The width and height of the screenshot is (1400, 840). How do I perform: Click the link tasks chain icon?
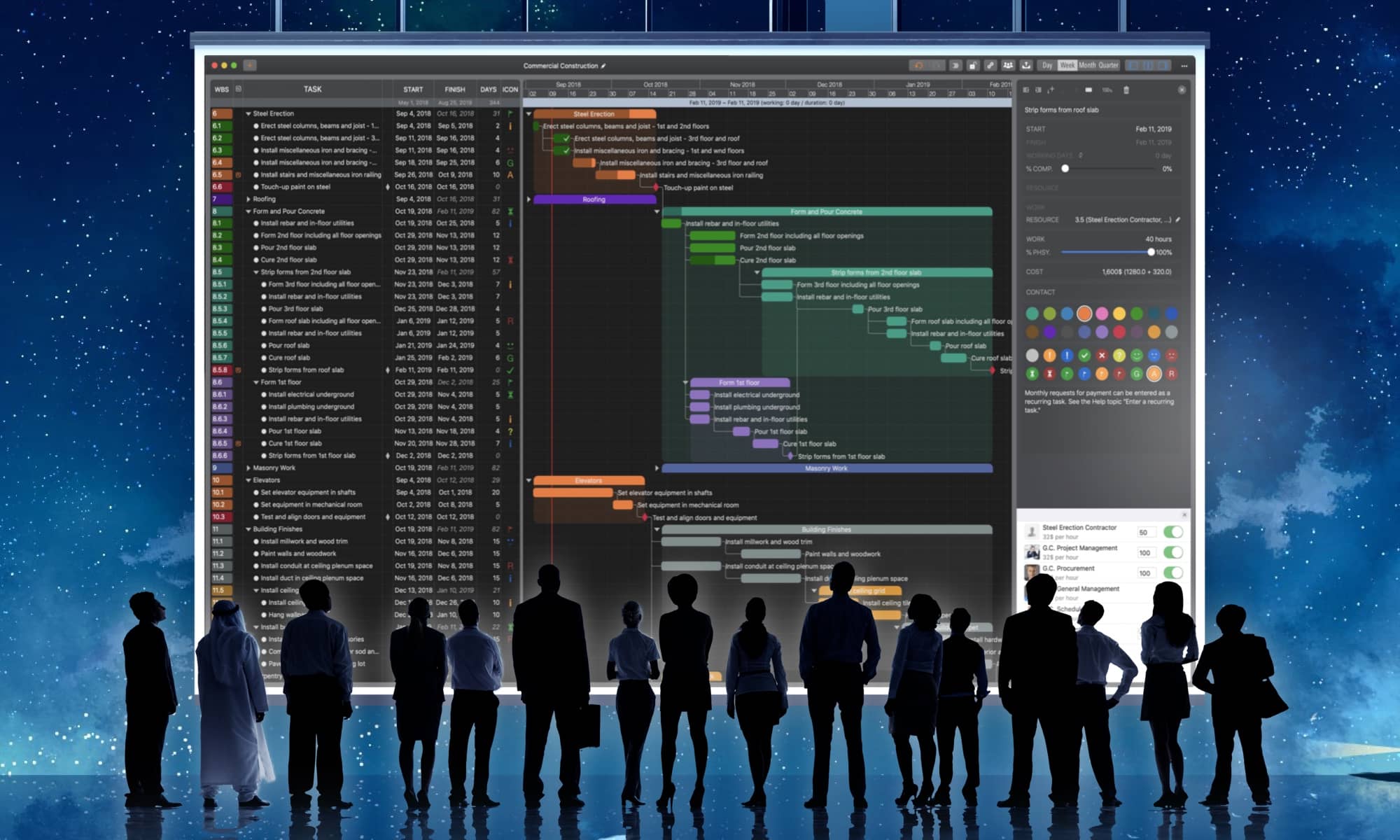click(x=990, y=65)
